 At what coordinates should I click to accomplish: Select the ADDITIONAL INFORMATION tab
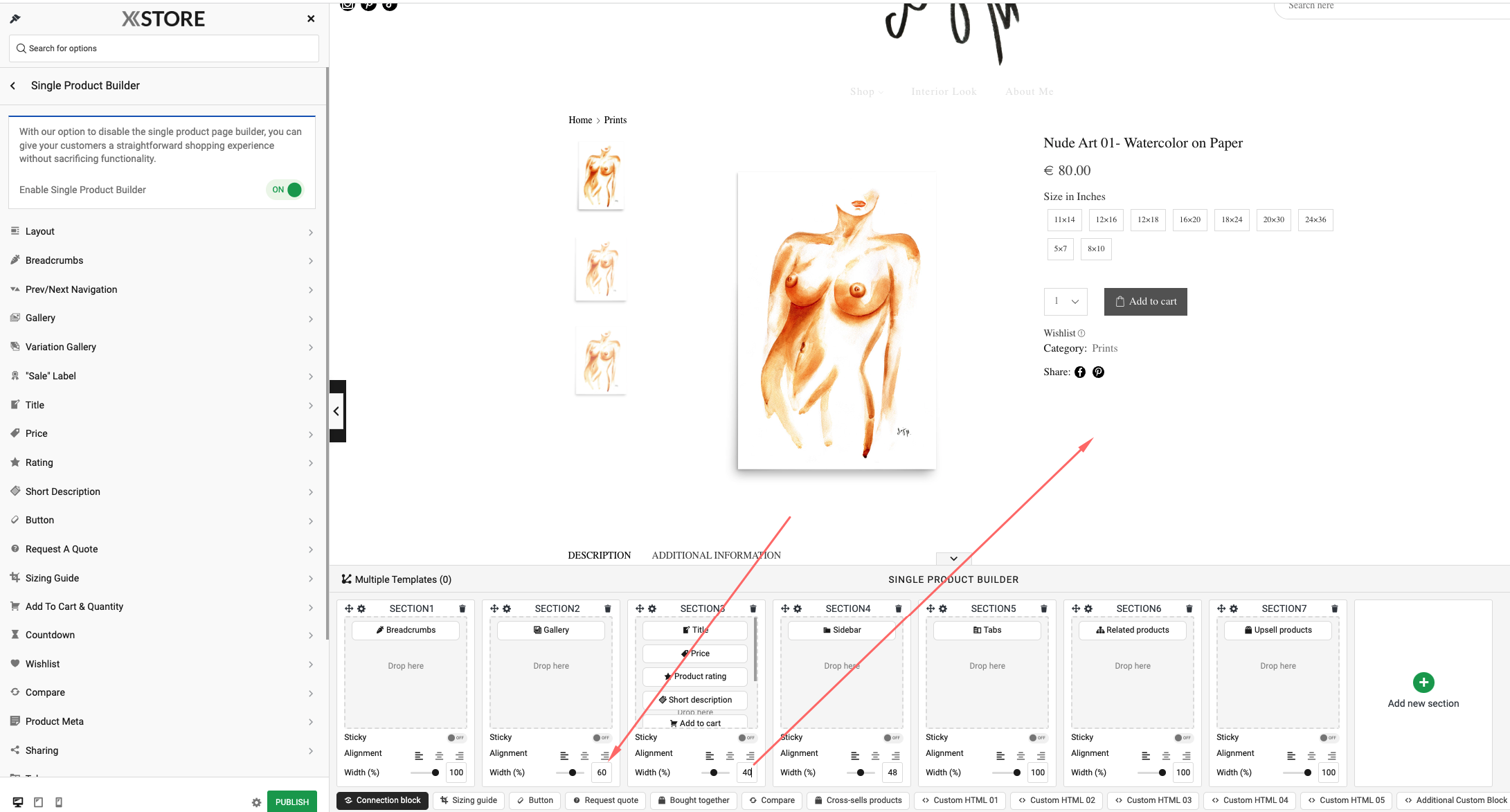[716, 555]
